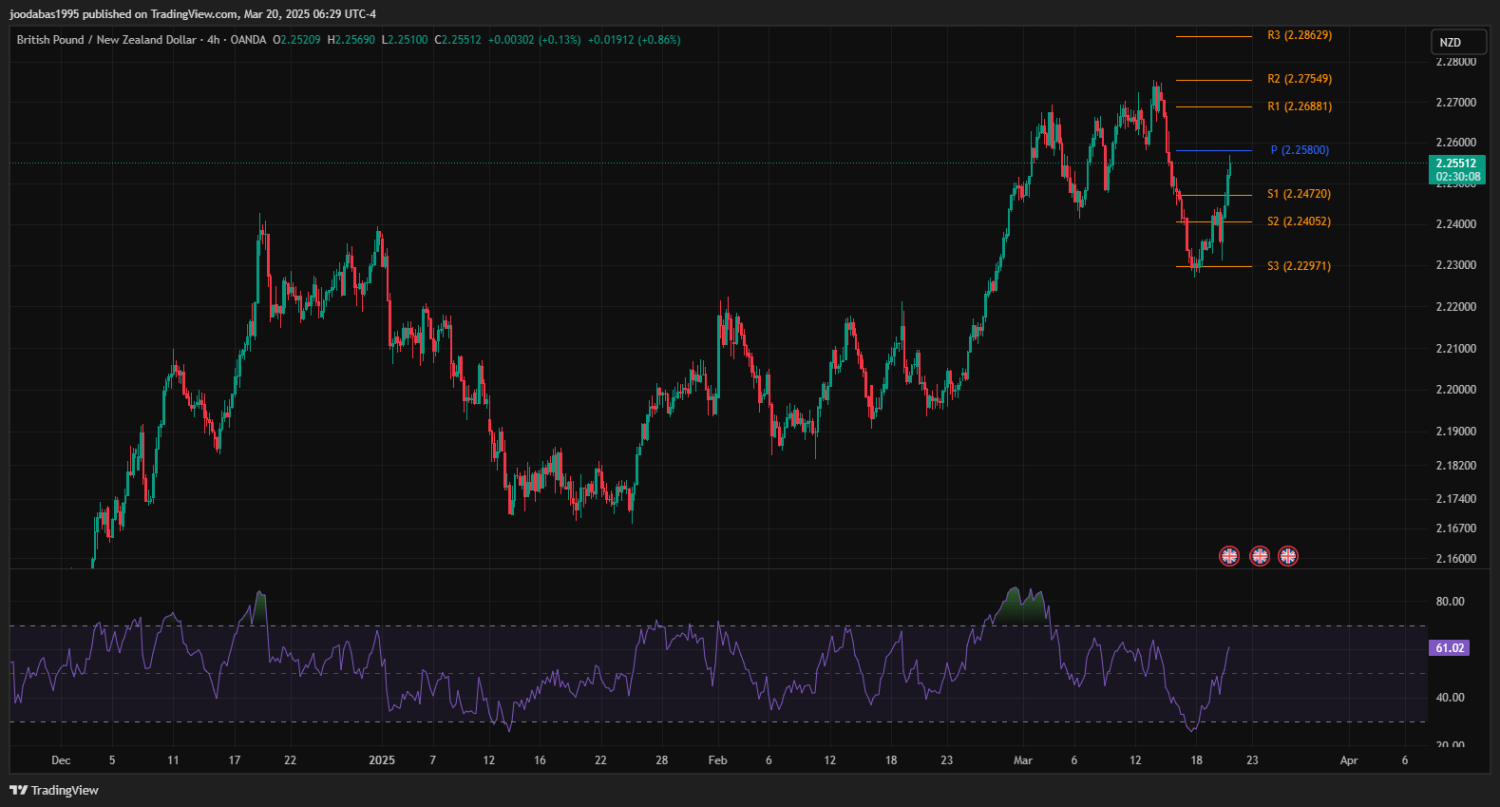
Task: Click the RSI value label 61.02
Action: 1450,648
